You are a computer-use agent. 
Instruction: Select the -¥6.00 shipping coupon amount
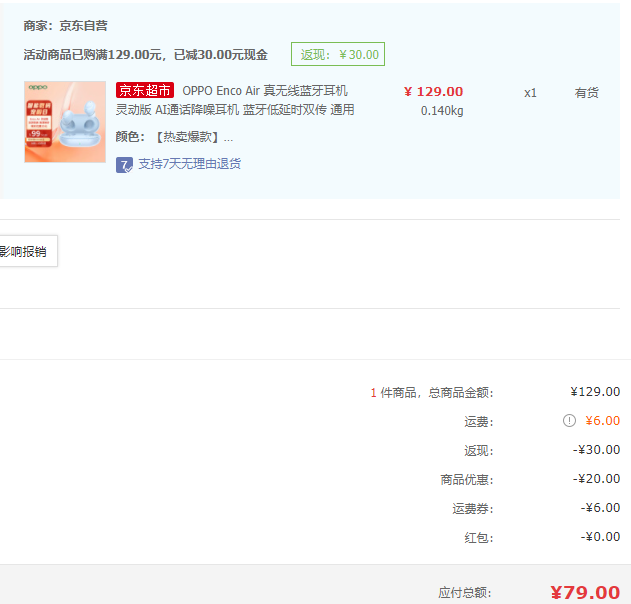click(600, 507)
